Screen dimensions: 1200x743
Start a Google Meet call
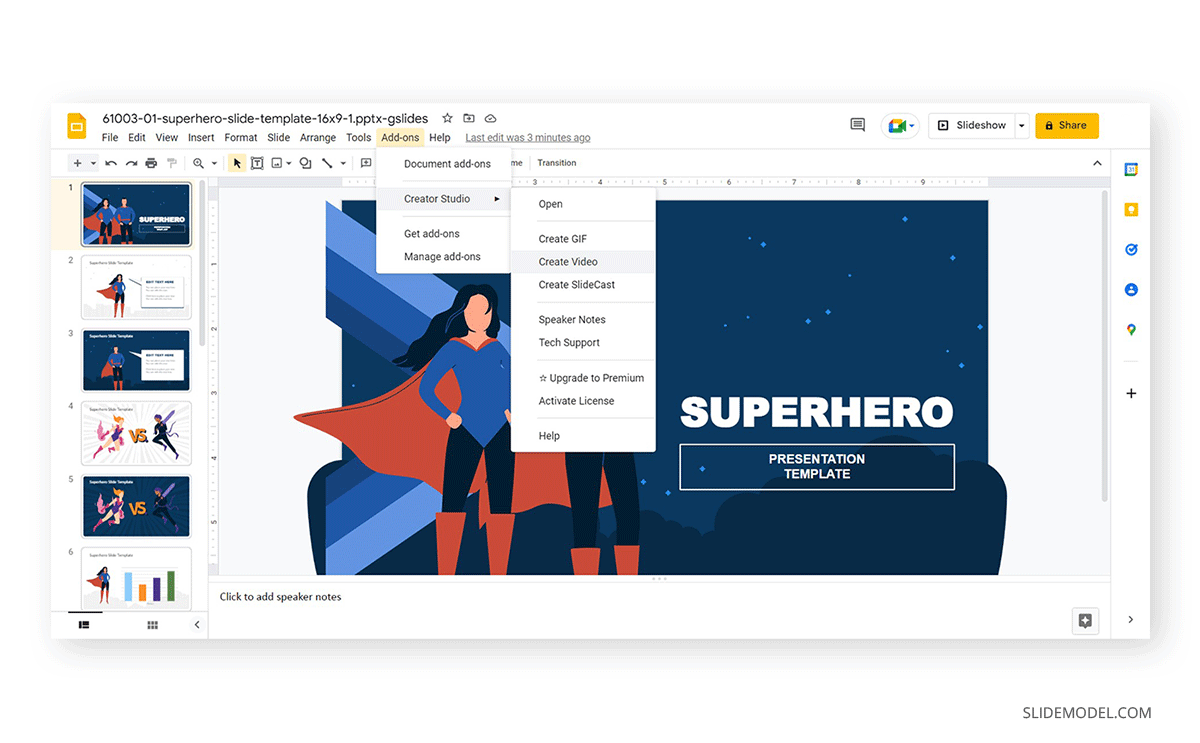900,125
